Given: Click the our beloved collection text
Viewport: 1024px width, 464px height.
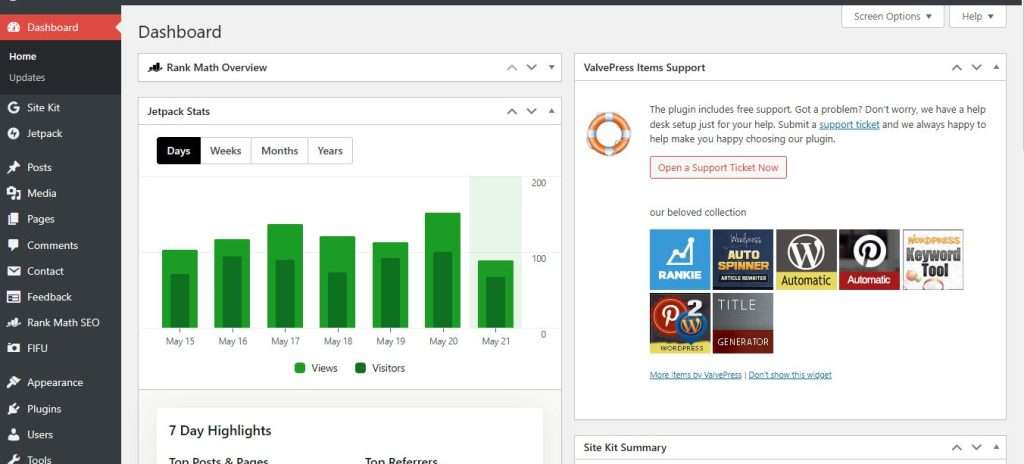Looking at the screenshot, I should coord(697,212).
